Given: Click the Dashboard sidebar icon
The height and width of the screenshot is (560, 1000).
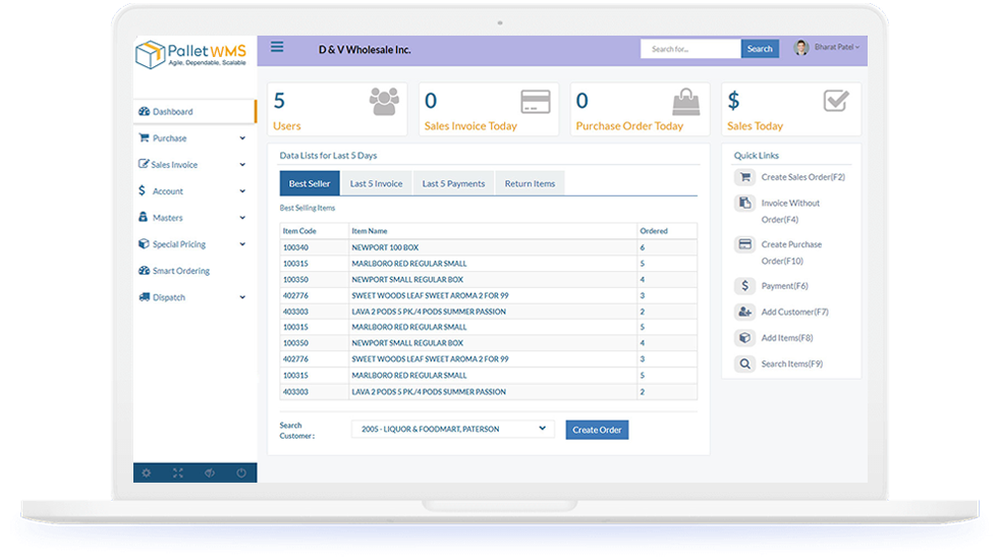Looking at the screenshot, I should pos(144,111).
